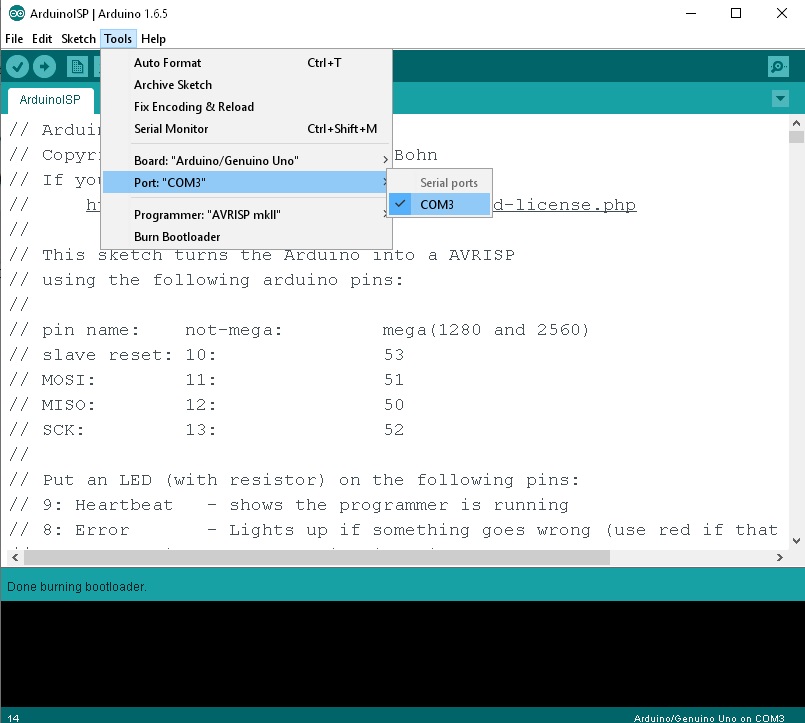Choose Auto Format menu entry

pos(246,63)
